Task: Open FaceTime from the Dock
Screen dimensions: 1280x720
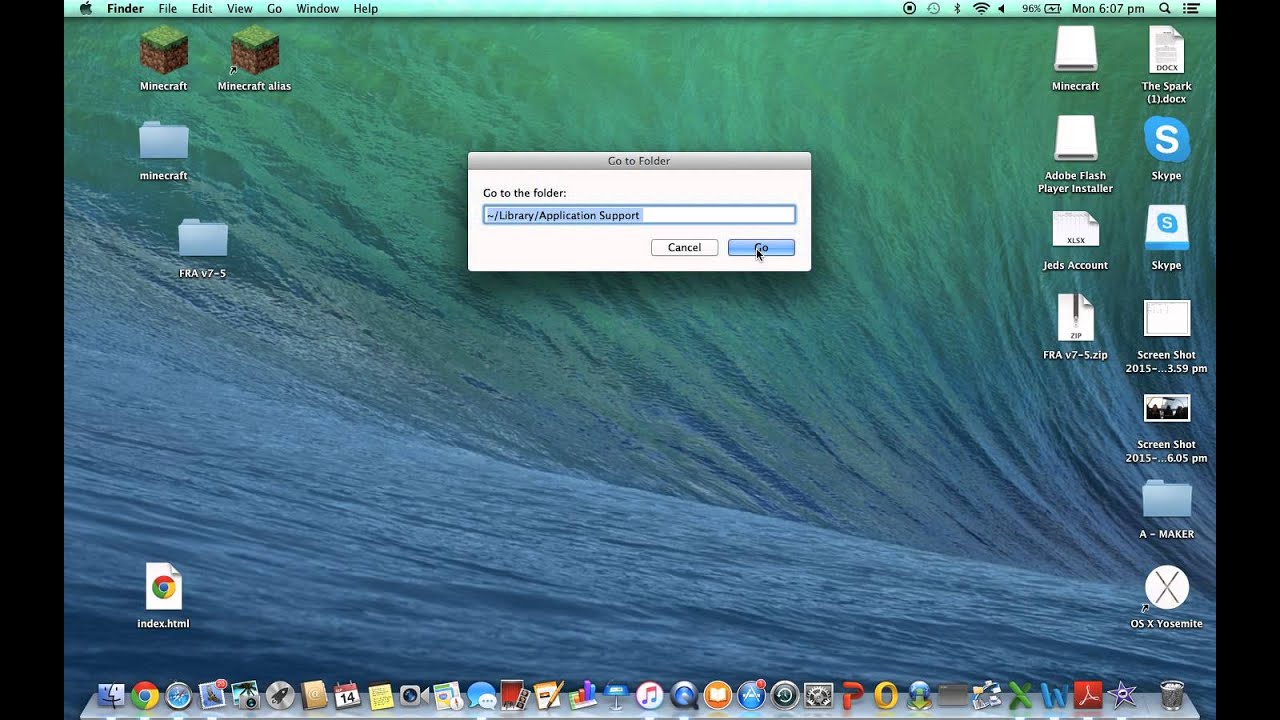Action: [414, 695]
